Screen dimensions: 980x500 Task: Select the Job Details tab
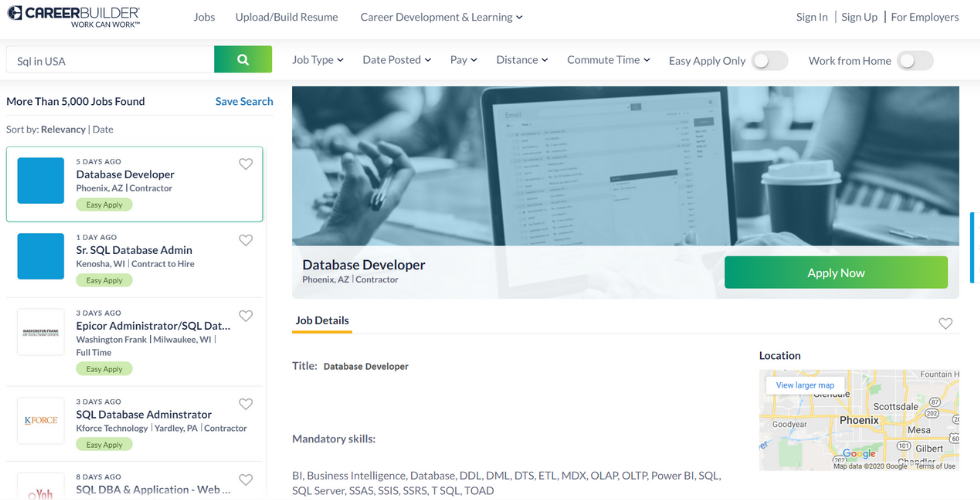pyautogui.click(x=322, y=321)
